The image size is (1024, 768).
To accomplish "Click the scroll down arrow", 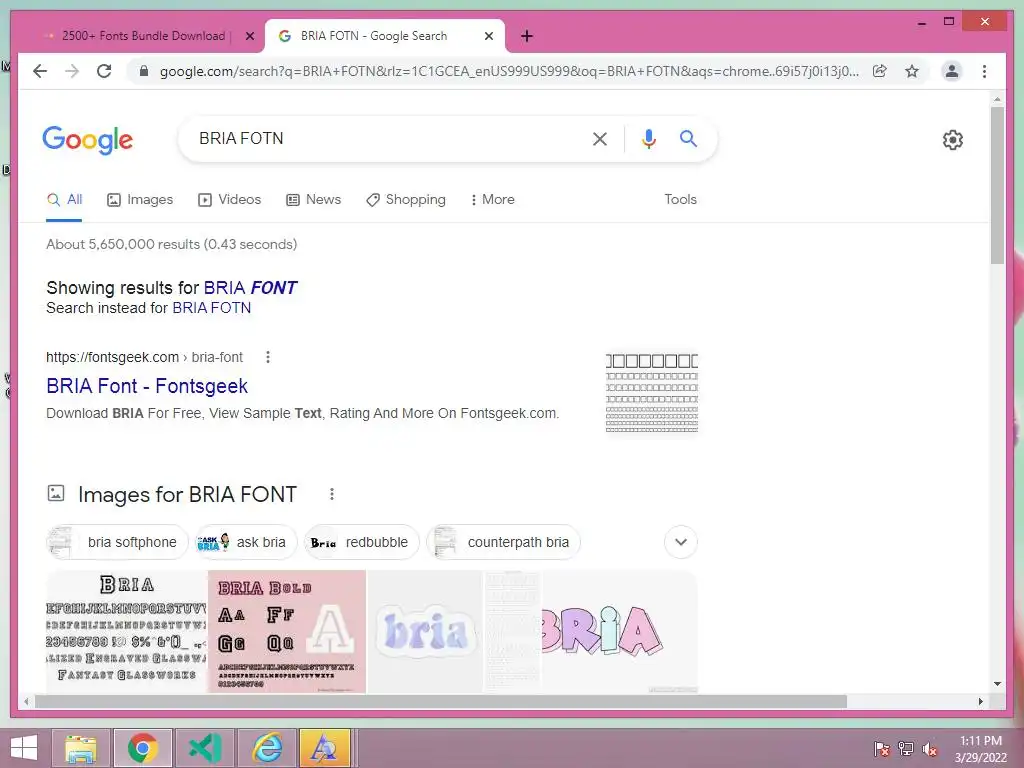I will pos(997,684).
